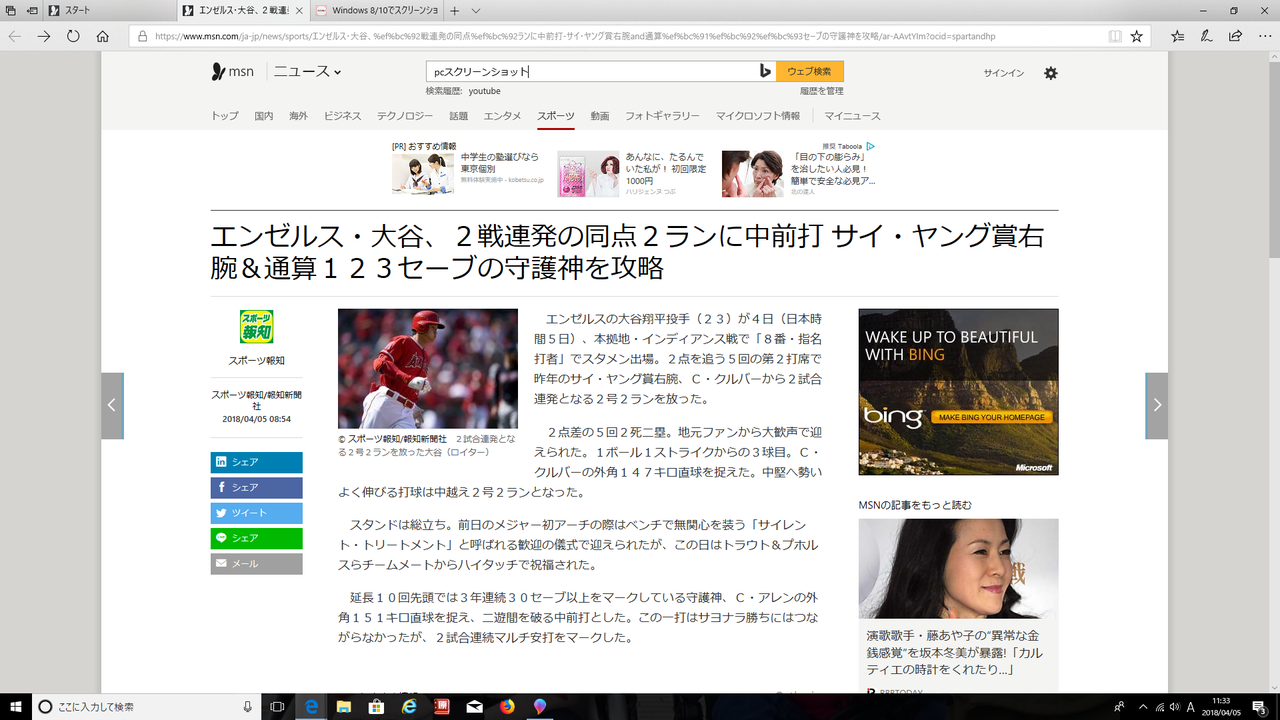This screenshot has height=720, width=1280.
Task: Click the Edge forward arrow button
Action: click(44, 36)
